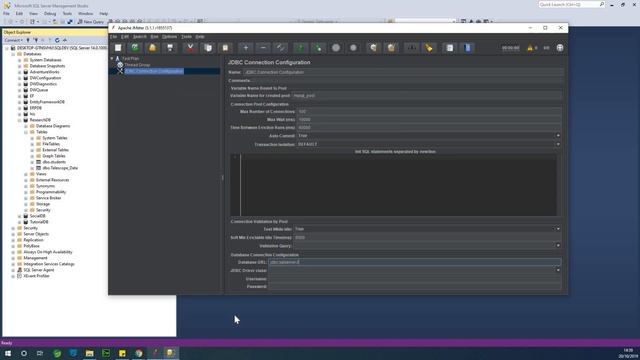This screenshot has width=640, height=360.
Task: Open the Auto Commit dropdown
Action: tap(558, 136)
